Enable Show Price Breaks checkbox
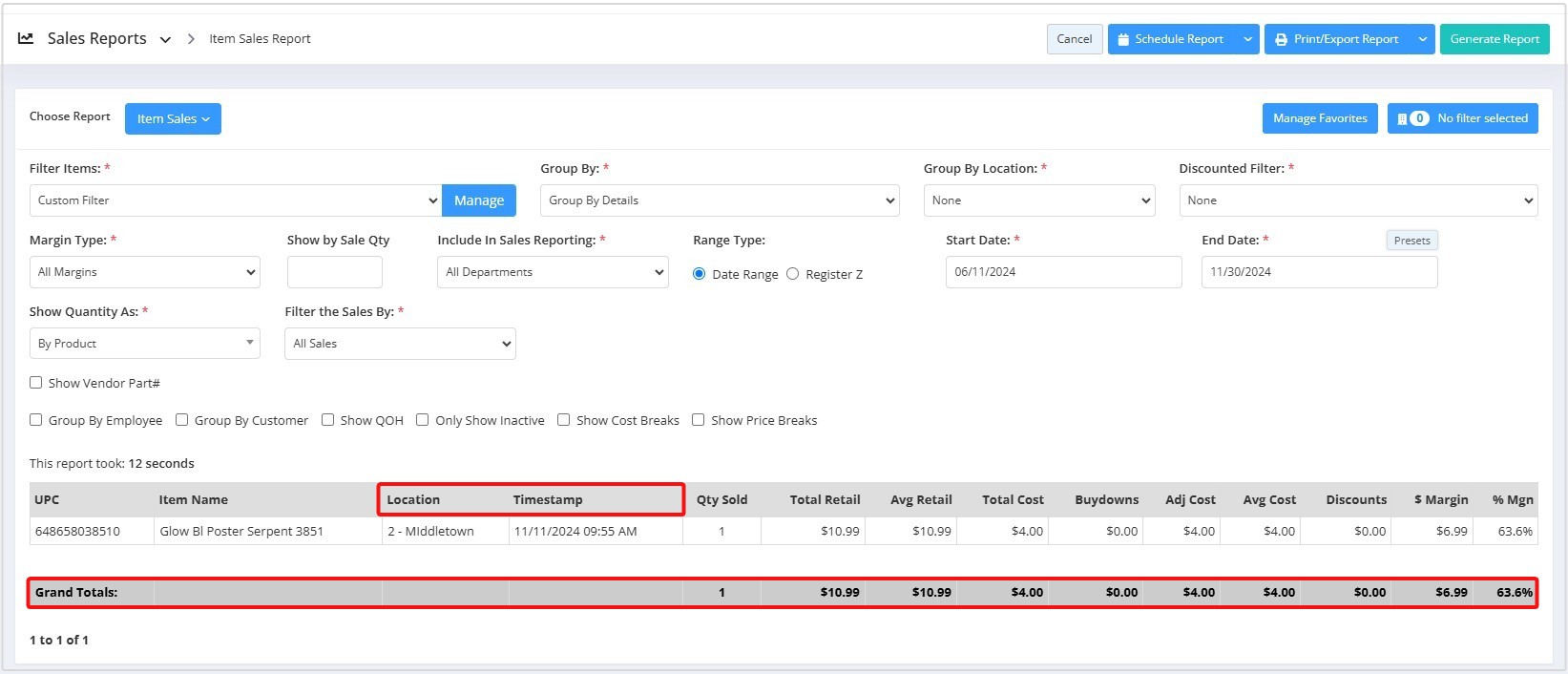Viewport: 1568px width, 674px height. 699,420
